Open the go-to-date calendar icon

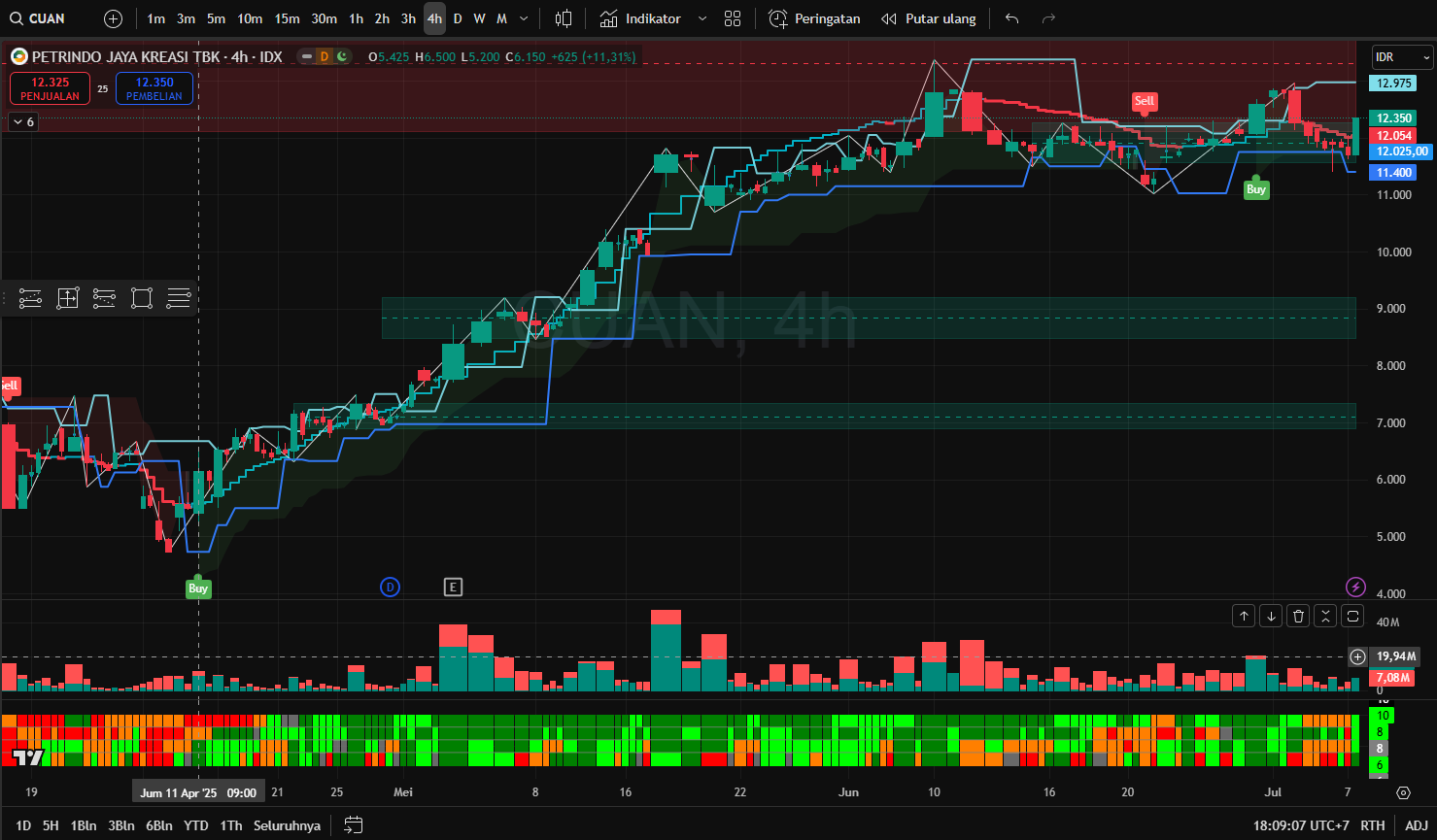354,825
